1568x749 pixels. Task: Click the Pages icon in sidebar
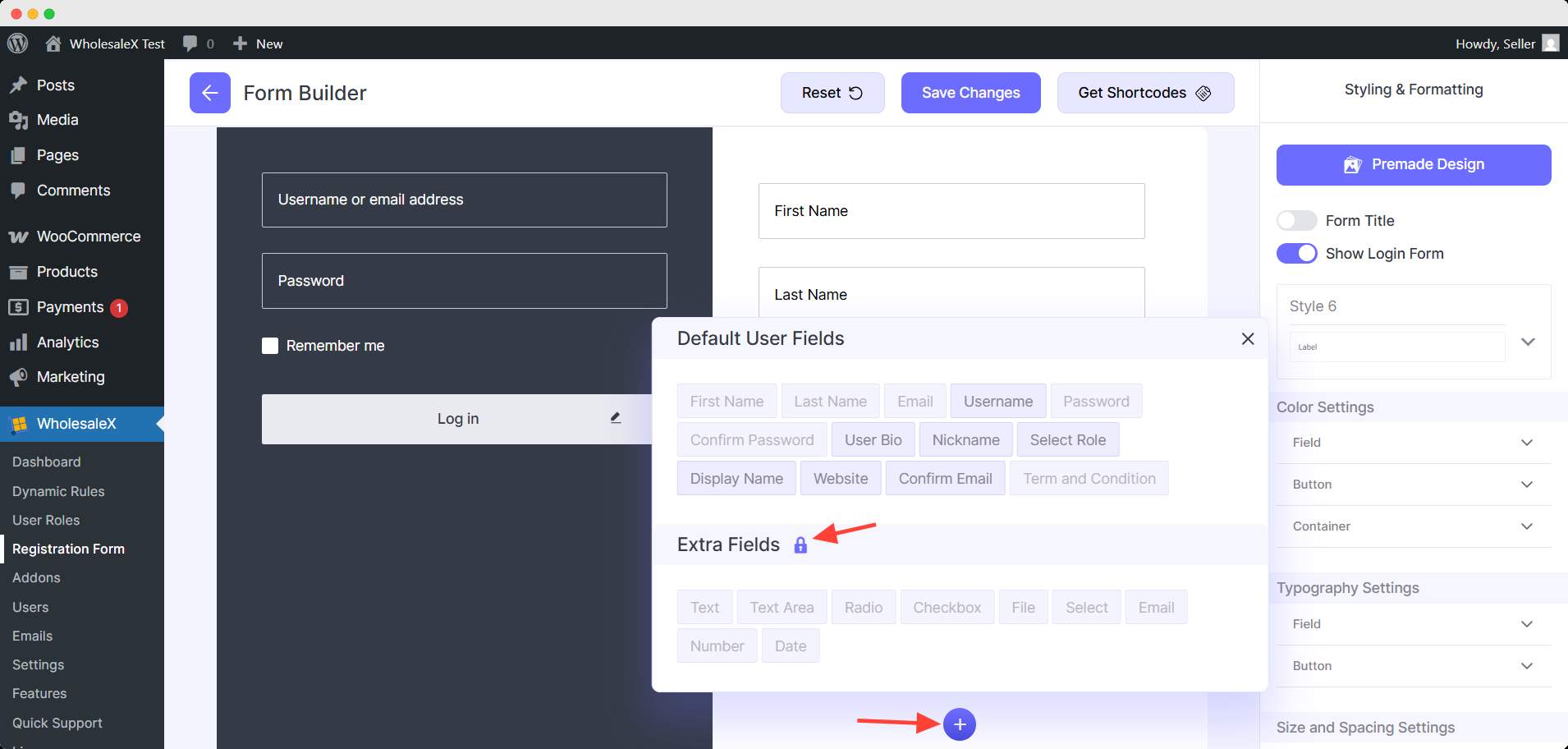pos(18,155)
